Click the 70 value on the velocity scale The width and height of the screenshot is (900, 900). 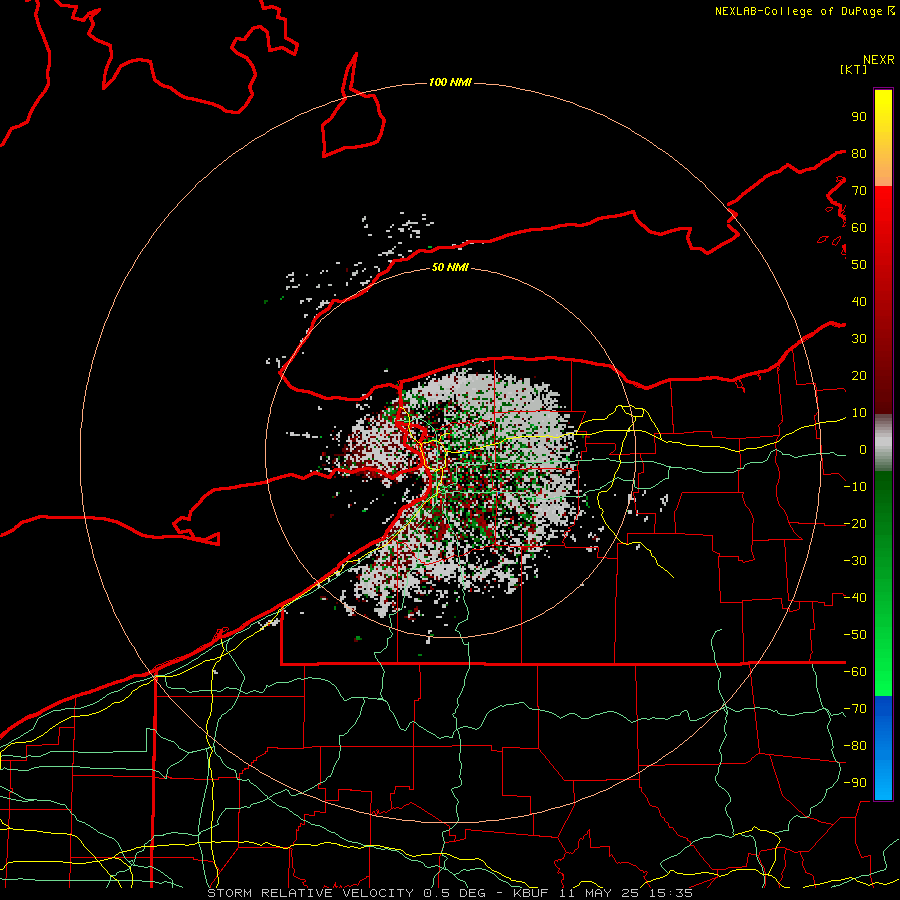(x=859, y=191)
